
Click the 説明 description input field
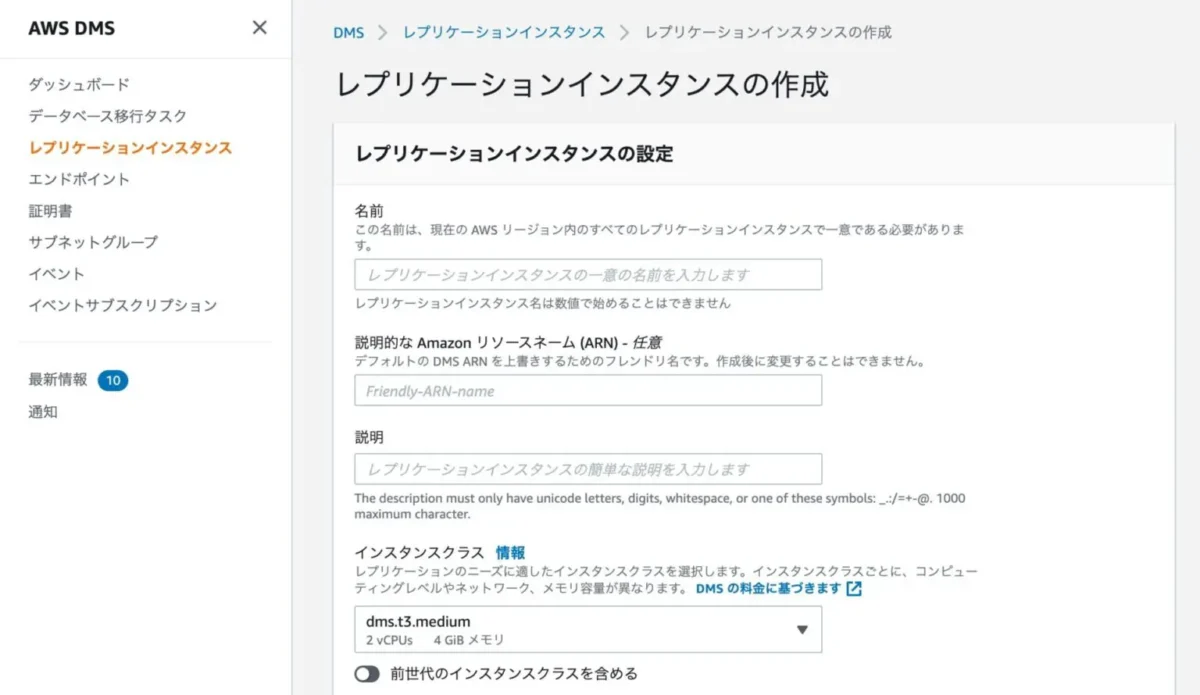point(587,469)
